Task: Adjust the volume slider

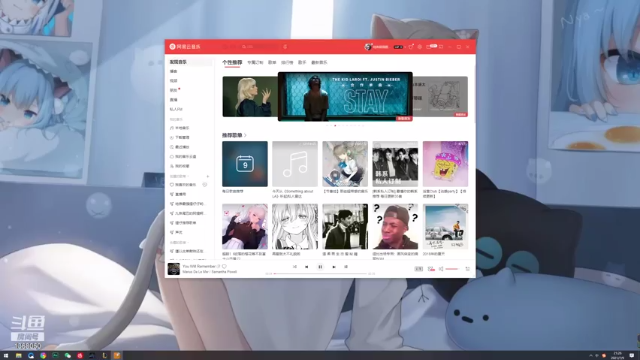Action: click(452, 269)
